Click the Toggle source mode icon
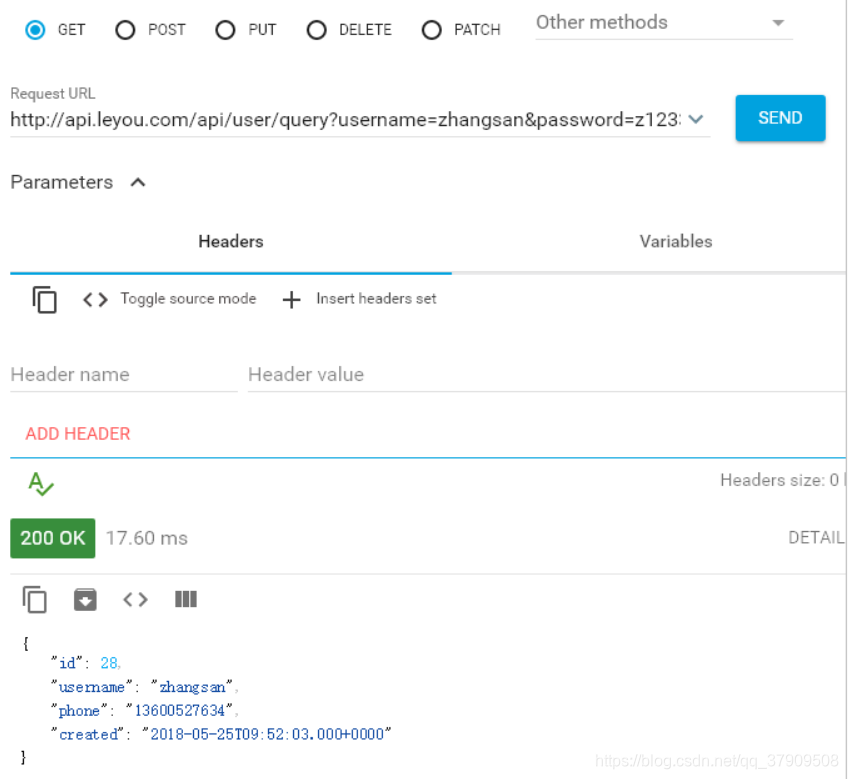This screenshot has height=779, width=848. click(95, 299)
